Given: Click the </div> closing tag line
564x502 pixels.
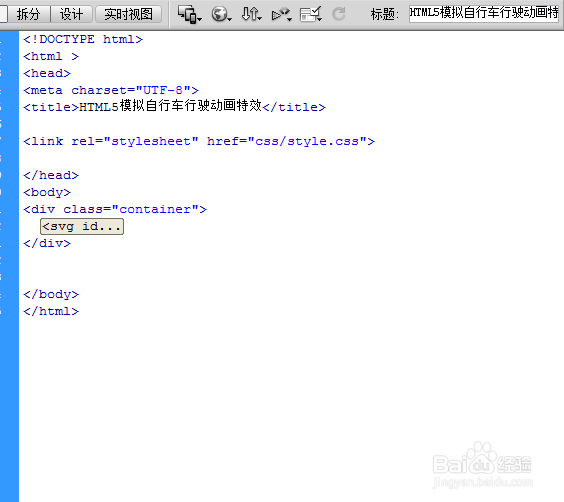Looking at the screenshot, I should 47,243.
